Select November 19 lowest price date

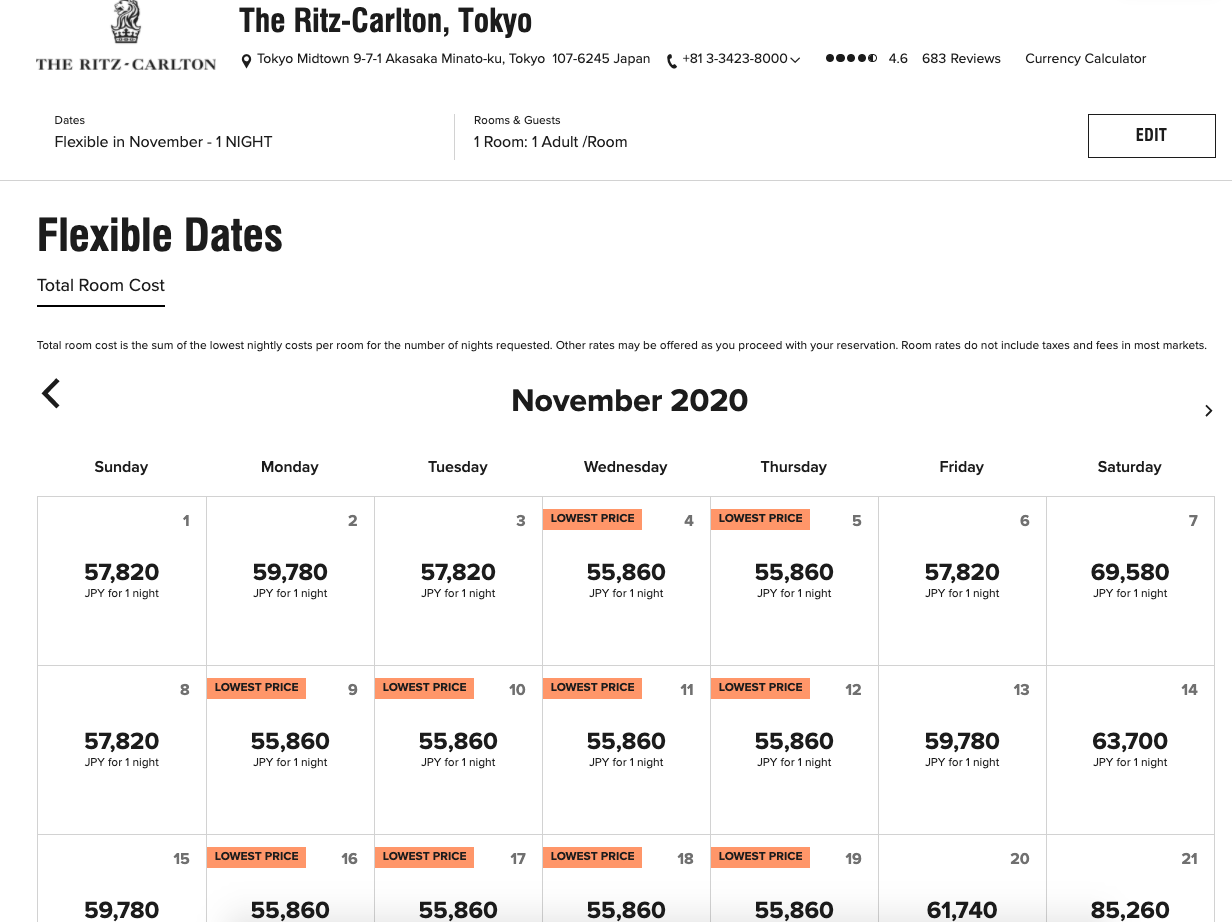[794, 879]
